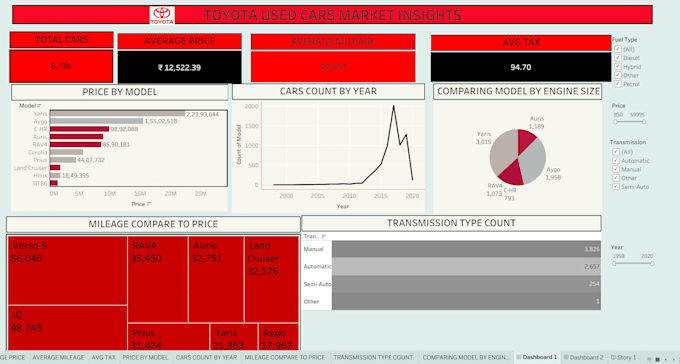Open MILEAGE COMPARE TO PRICE sheet tab
Screen dimensions: 680x364
tap(285, 357)
